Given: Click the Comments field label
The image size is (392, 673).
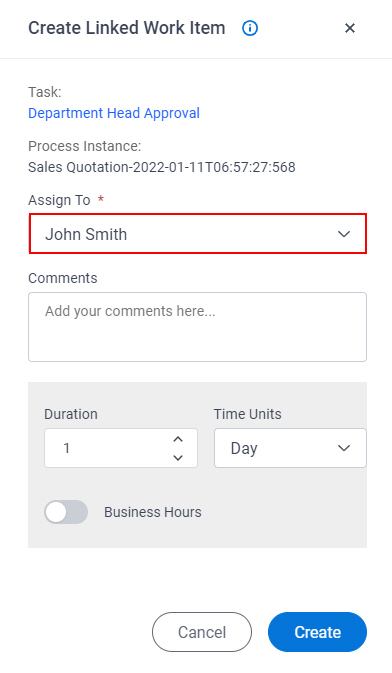Looking at the screenshot, I should (63, 278).
